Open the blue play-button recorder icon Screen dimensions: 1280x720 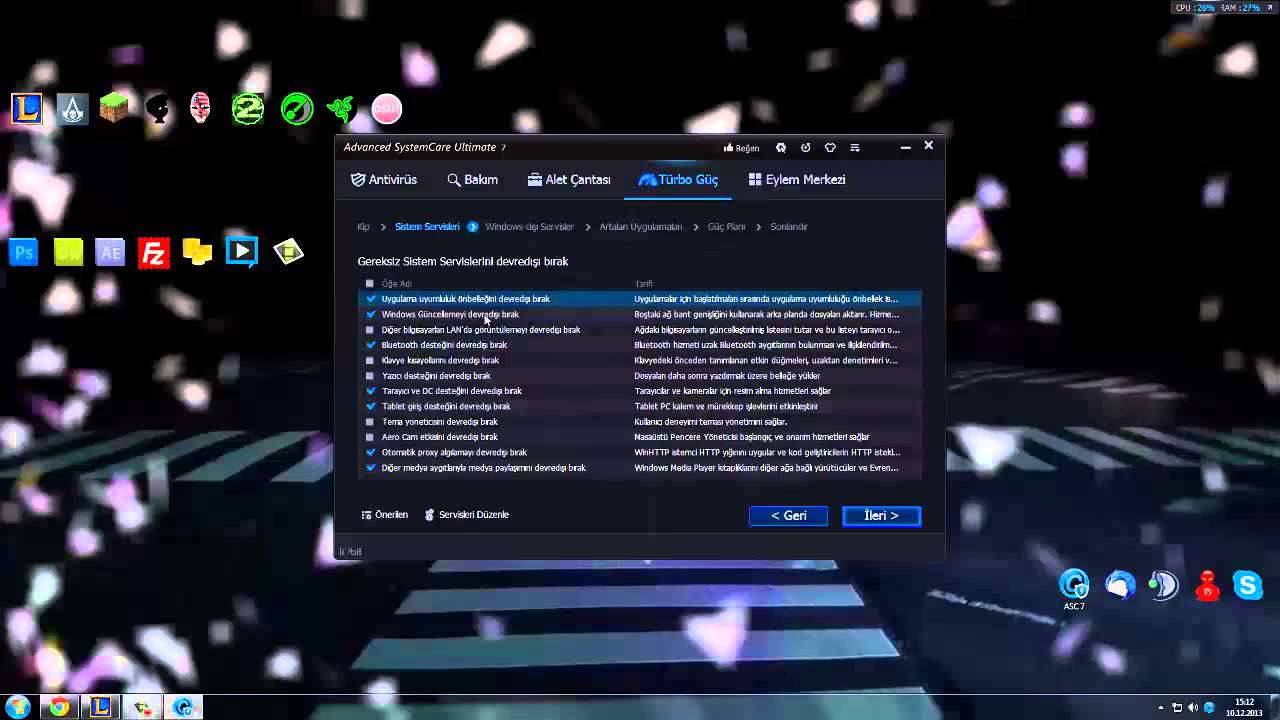pos(241,251)
